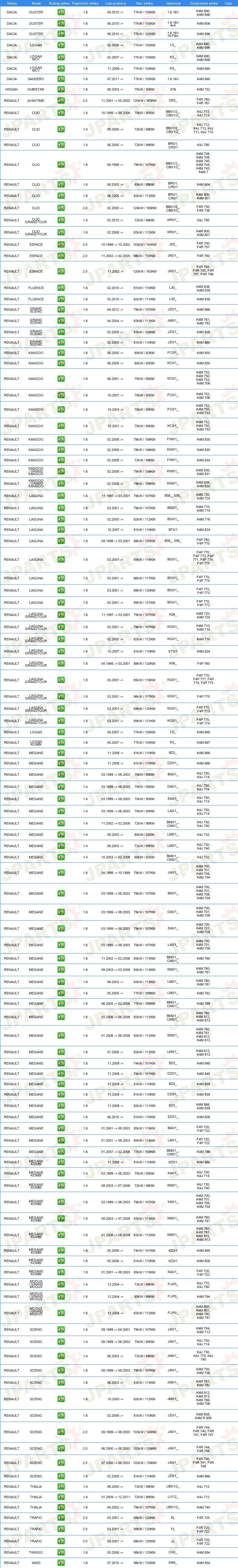Click the K4M 804 engine code cell
Image resolution: width=238 pixels, height=1568 pixels.
coord(203,184)
